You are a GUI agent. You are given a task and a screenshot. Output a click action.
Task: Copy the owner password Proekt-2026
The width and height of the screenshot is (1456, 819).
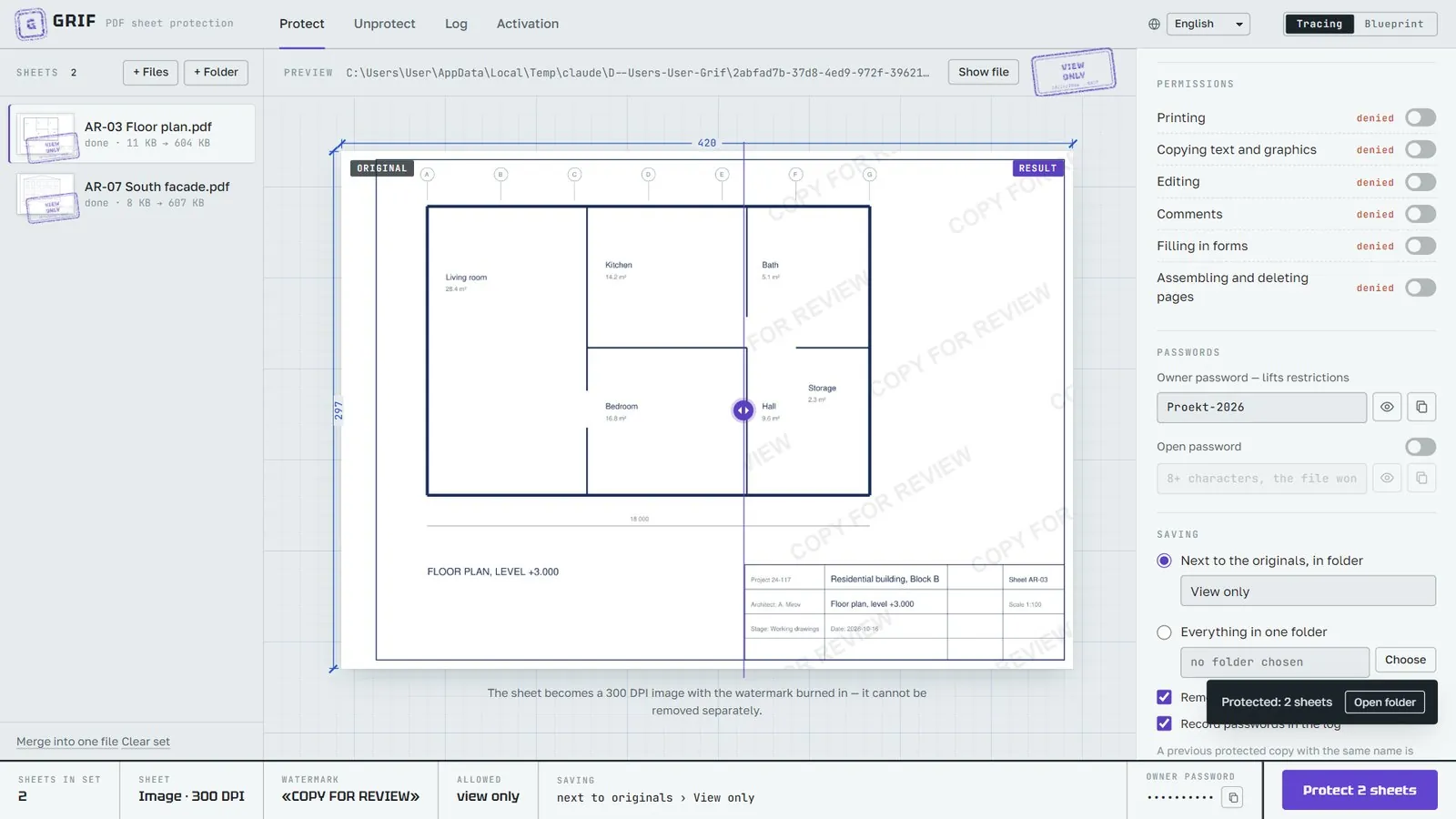click(x=1421, y=407)
